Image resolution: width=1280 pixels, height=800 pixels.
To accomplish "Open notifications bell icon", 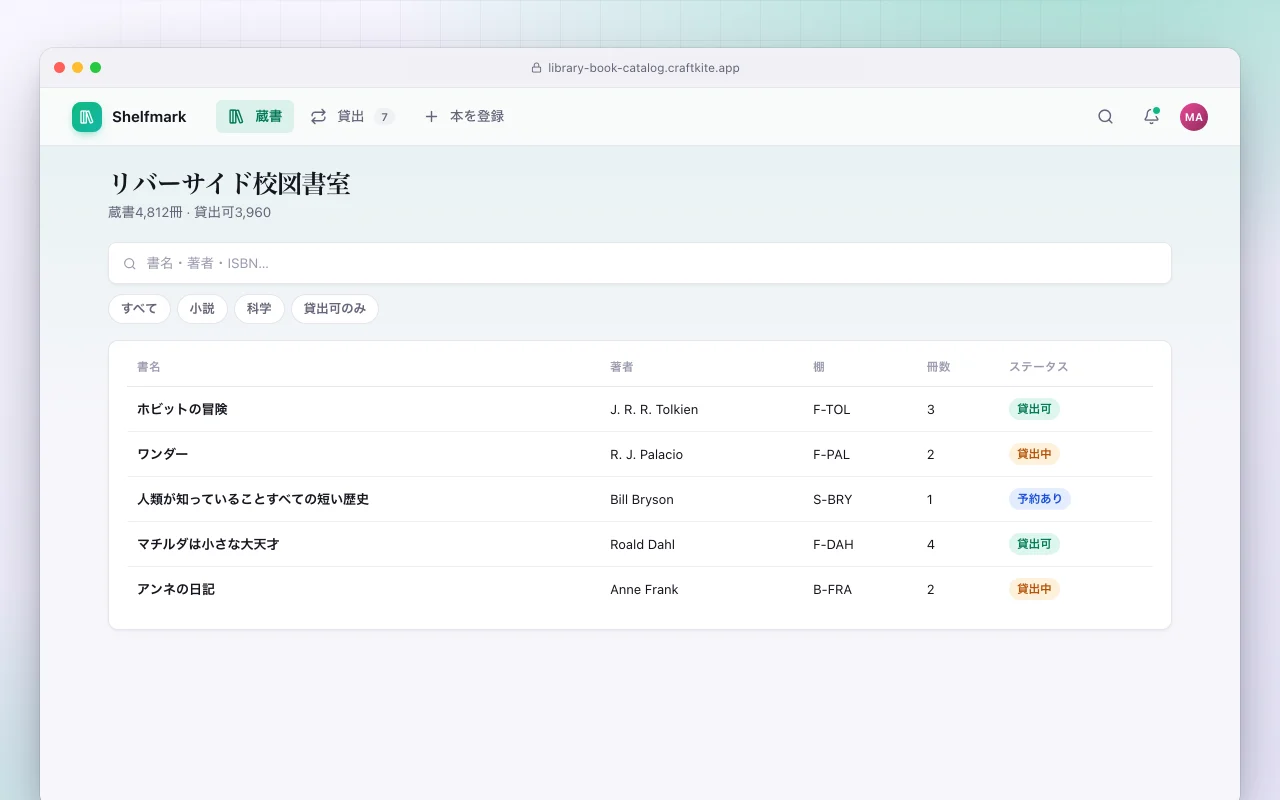I will coord(1151,117).
